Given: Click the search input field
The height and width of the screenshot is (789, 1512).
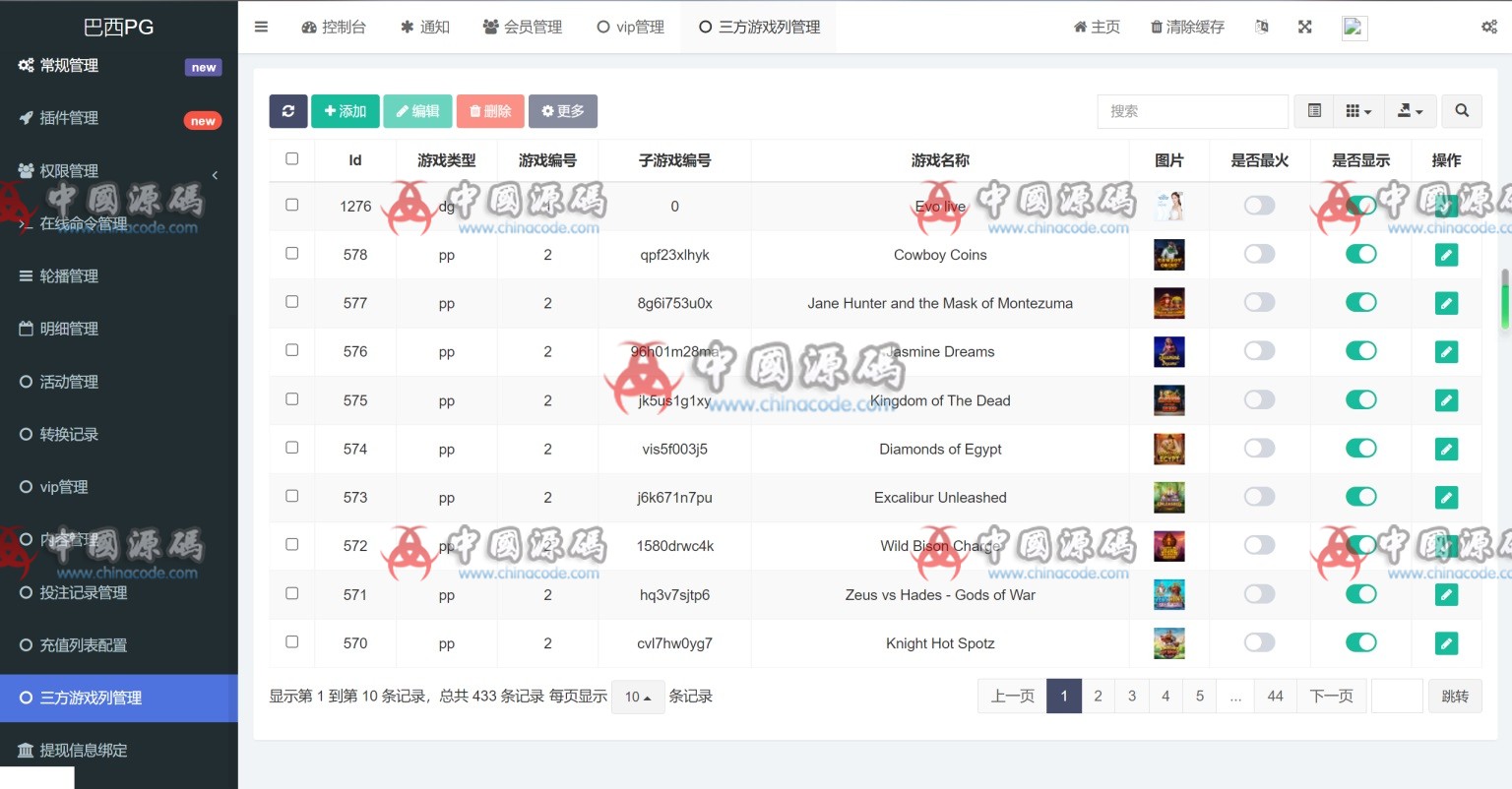Looking at the screenshot, I should 1192,111.
